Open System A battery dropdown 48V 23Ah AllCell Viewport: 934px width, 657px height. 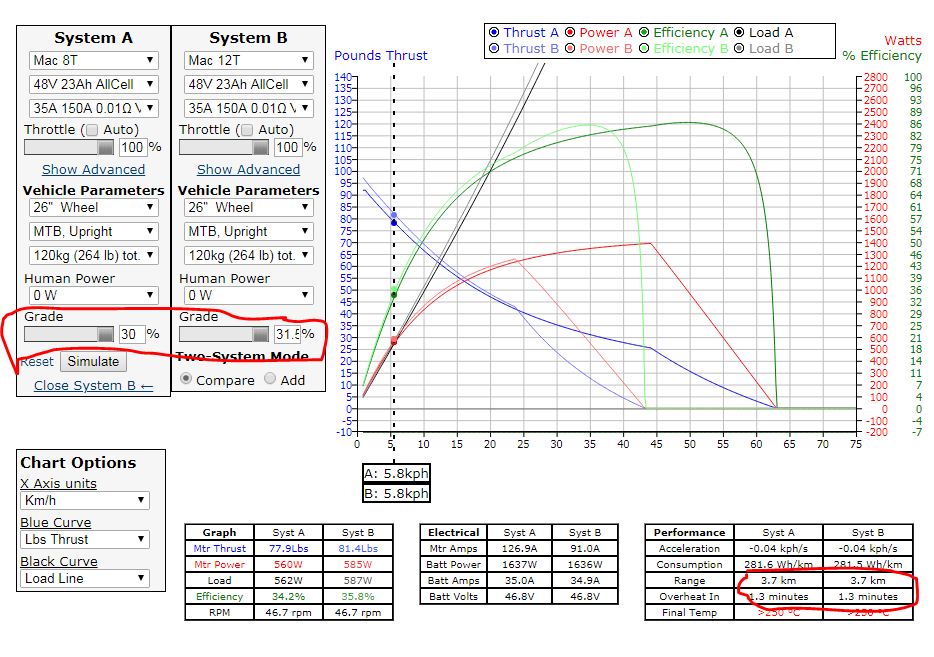[94, 84]
